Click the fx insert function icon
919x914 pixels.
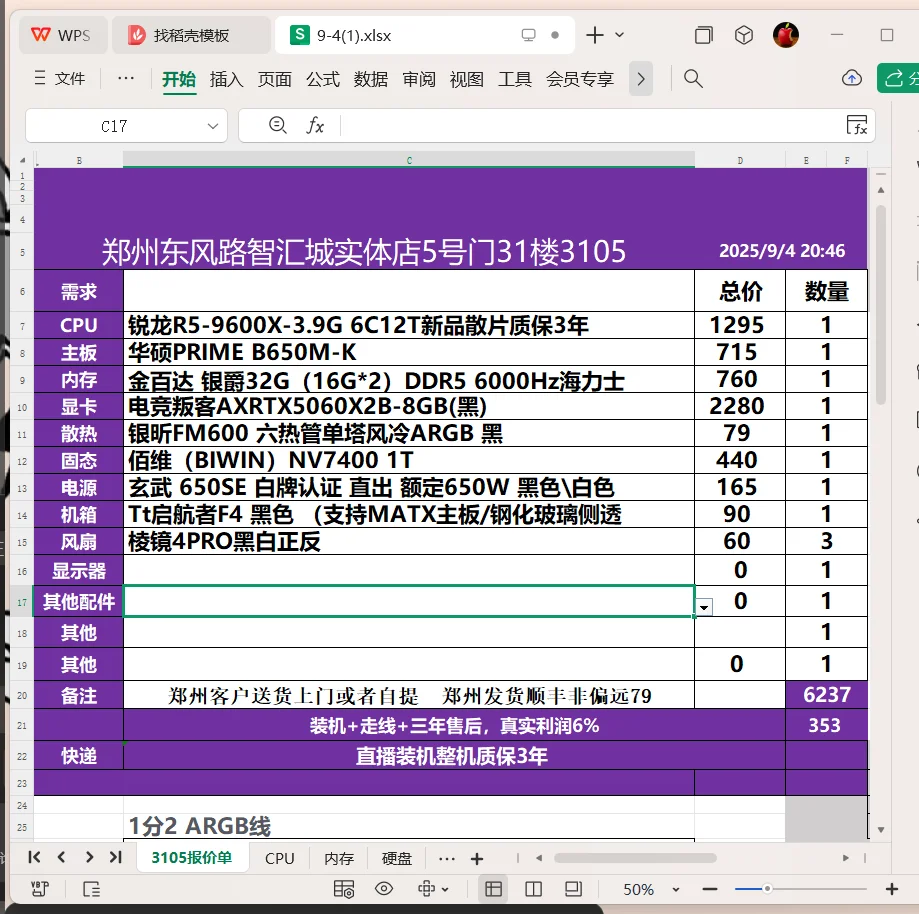(315, 125)
